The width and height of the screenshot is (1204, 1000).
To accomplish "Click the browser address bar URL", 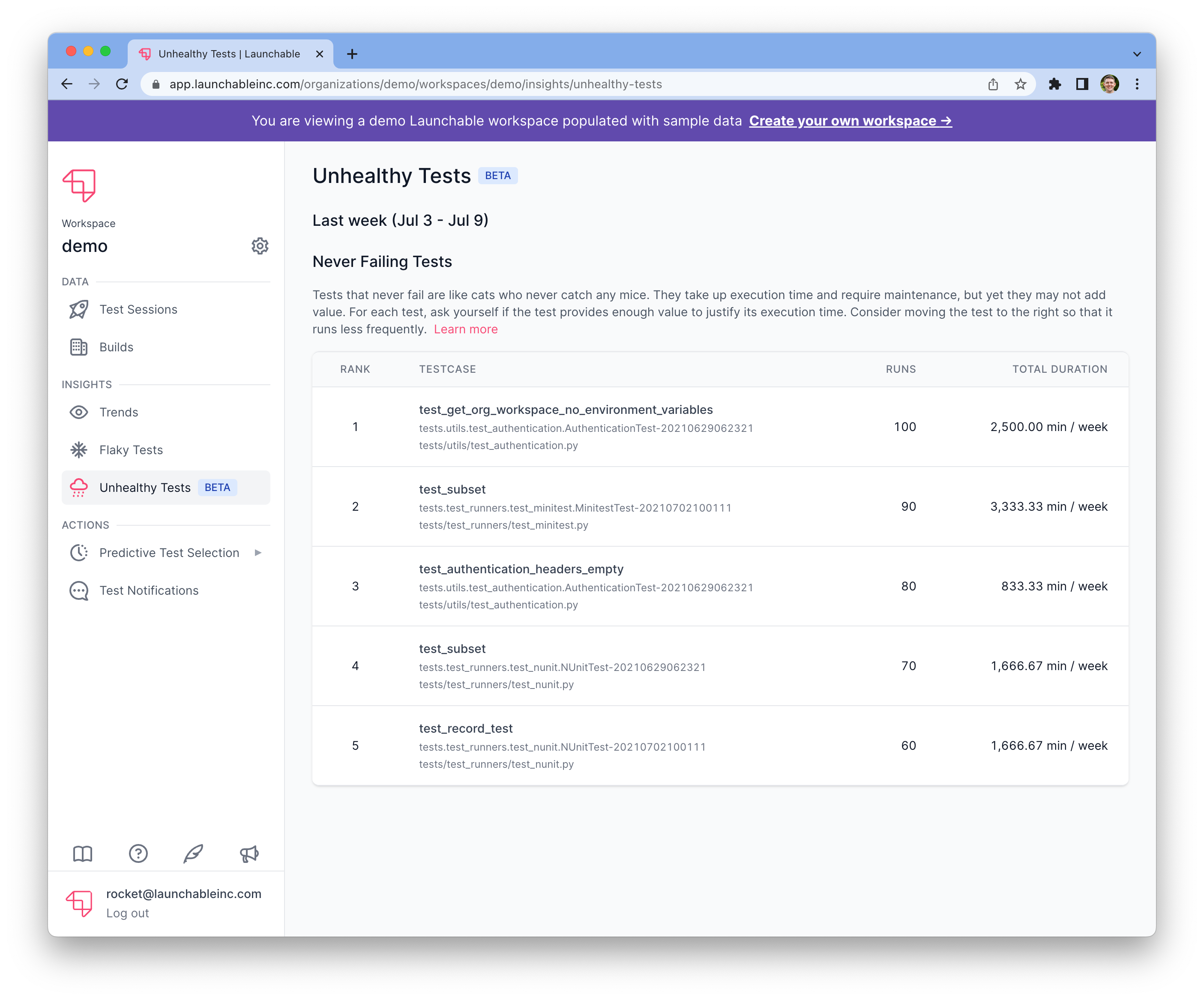I will 416,84.
